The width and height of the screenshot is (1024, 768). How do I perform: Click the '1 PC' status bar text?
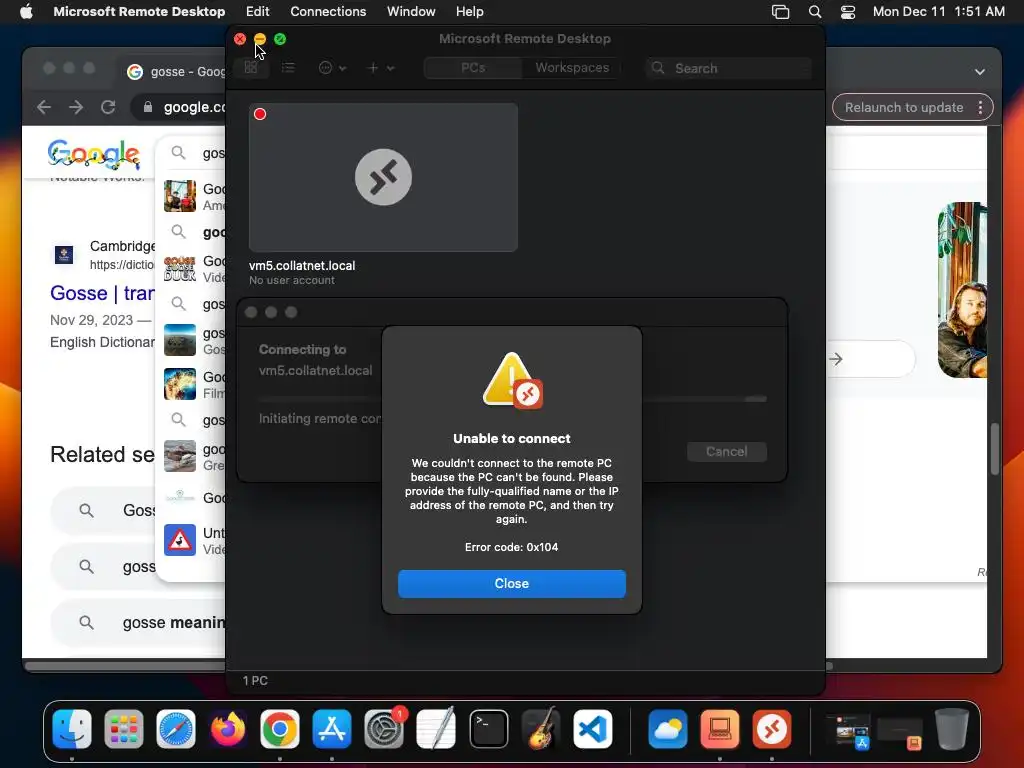255,680
